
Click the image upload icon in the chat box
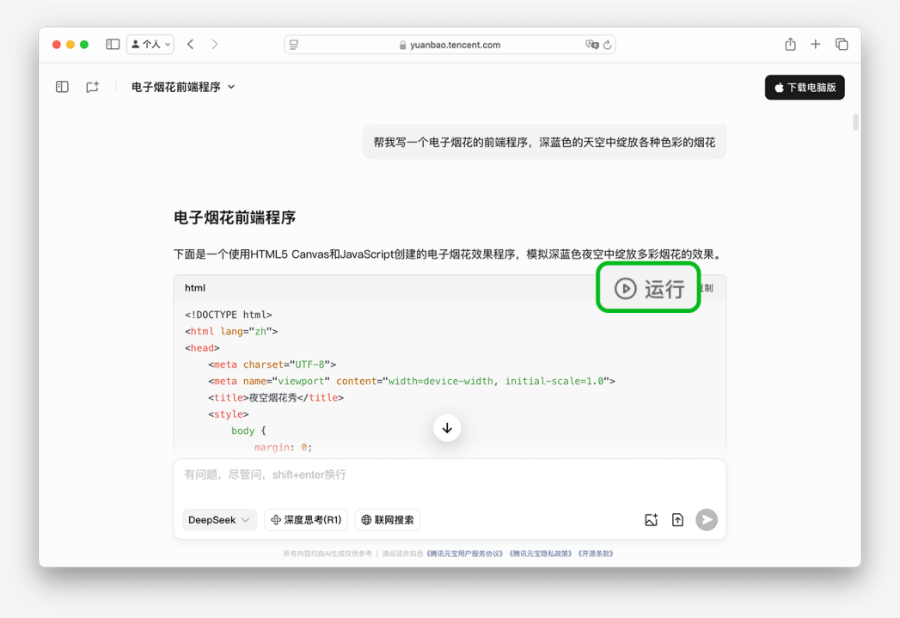click(x=651, y=520)
